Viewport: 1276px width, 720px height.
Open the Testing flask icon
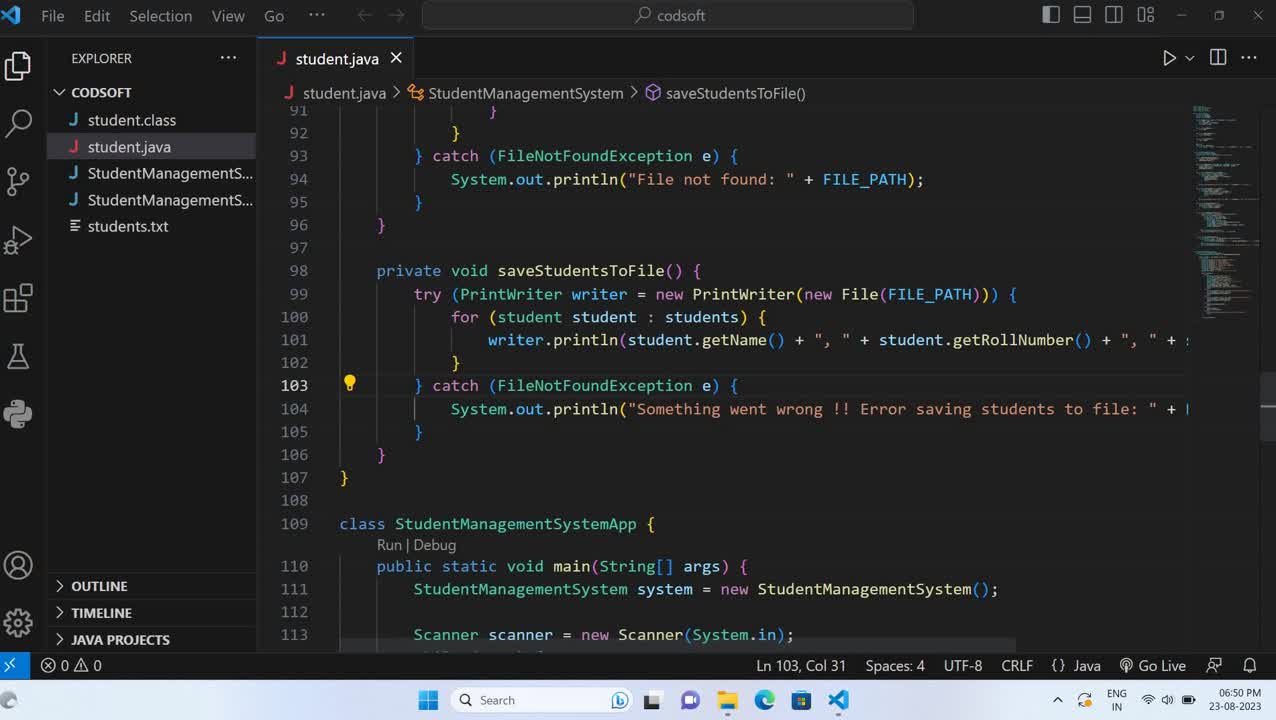[18, 356]
